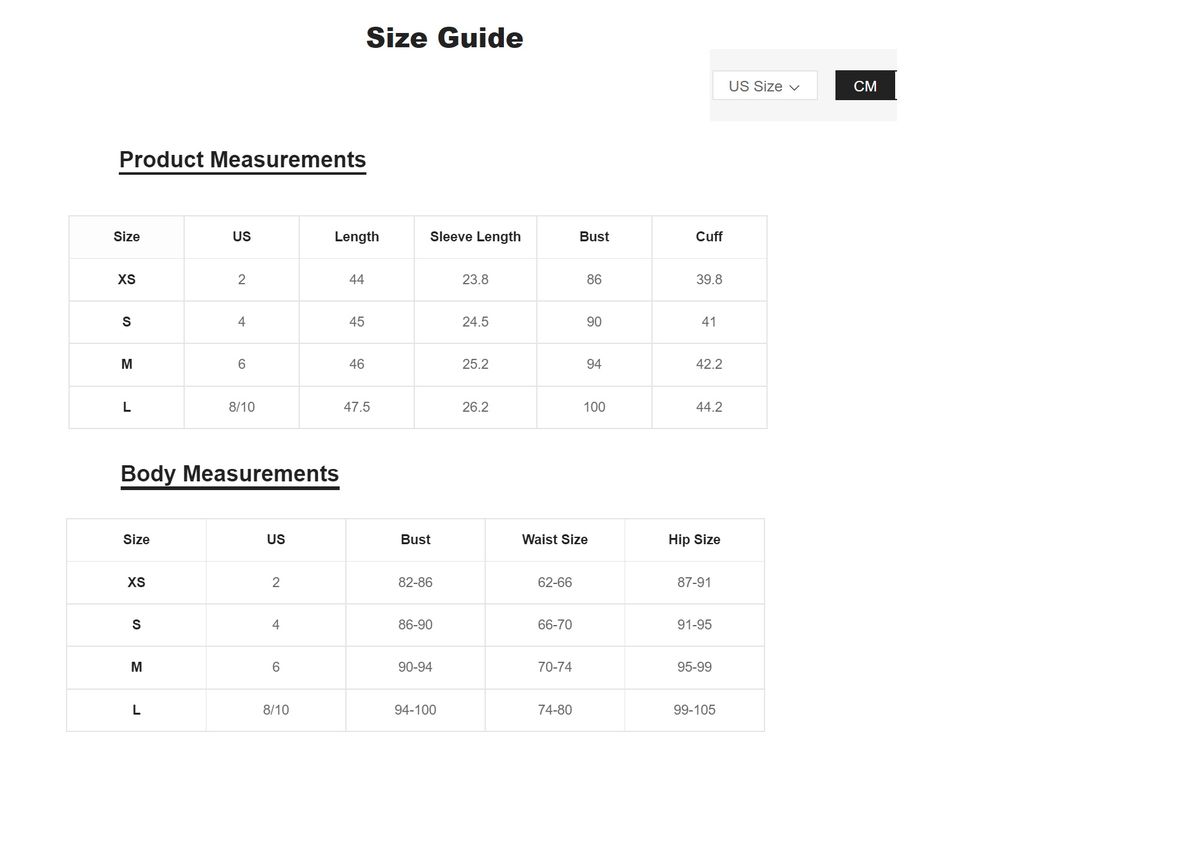Select the XS row label in Product Measurements
The width and height of the screenshot is (1200, 867).
point(126,280)
